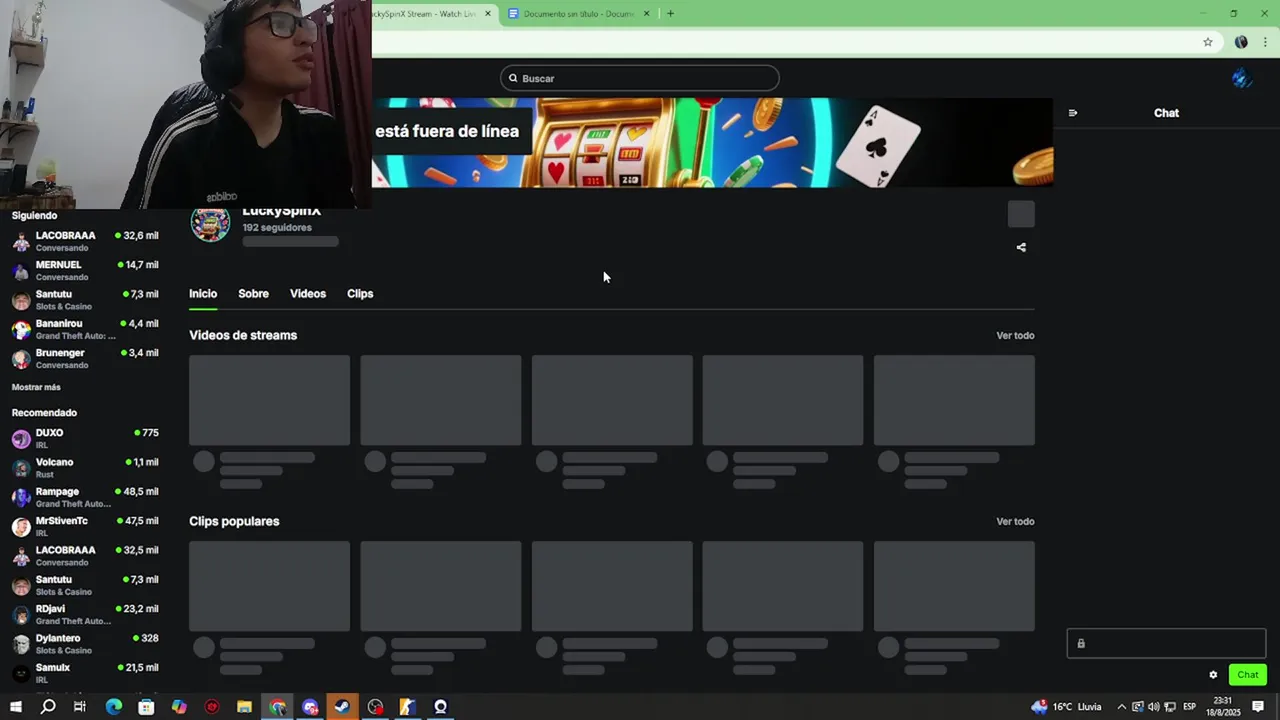Switch to the Inicio tab
1280x720 pixels.
pos(203,294)
